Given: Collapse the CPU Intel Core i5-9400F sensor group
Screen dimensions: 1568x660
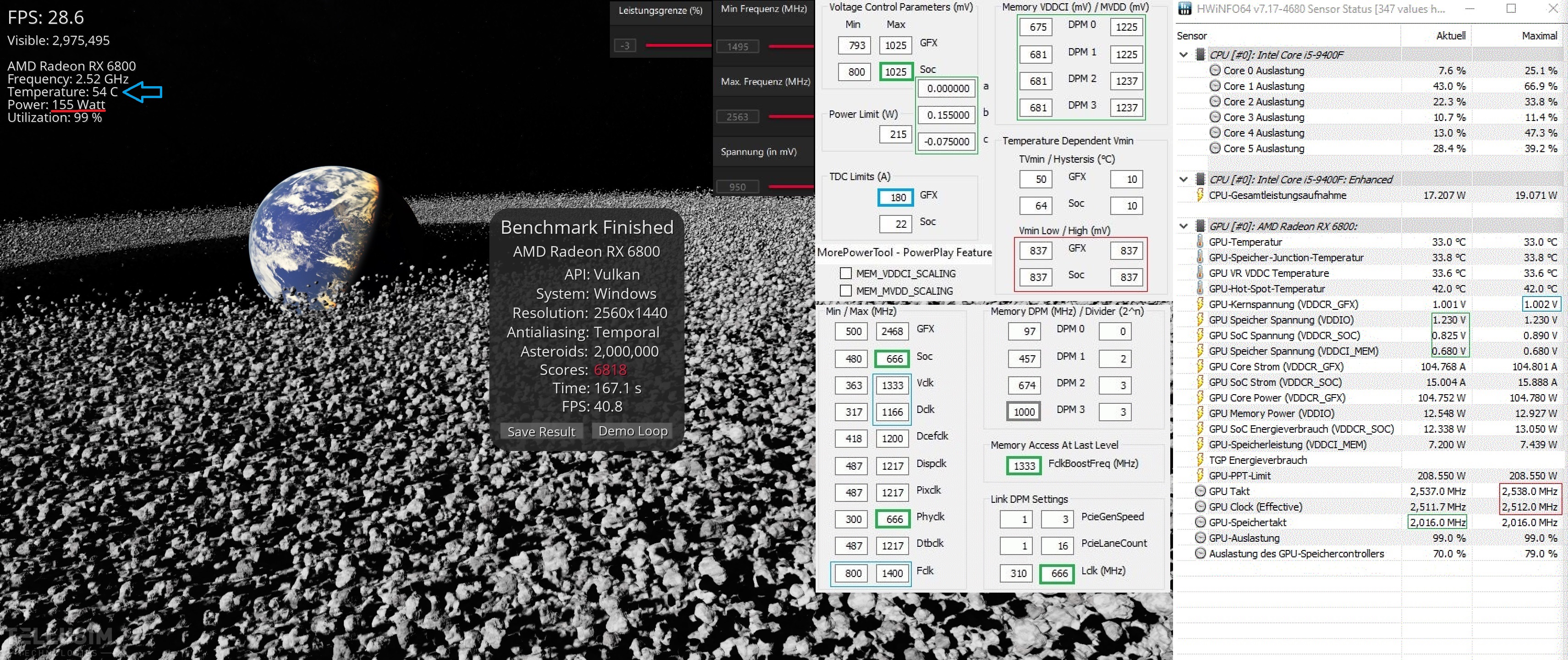Looking at the screenshot, I should (x=1183, y=55).
